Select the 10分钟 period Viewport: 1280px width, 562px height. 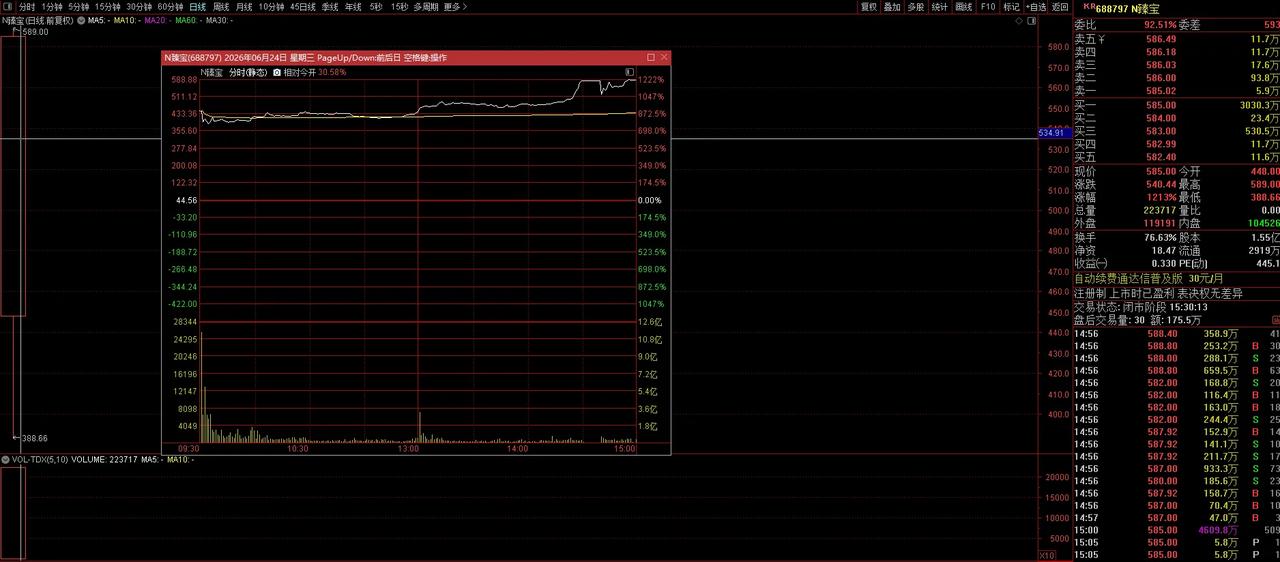[x=271, y=6]
